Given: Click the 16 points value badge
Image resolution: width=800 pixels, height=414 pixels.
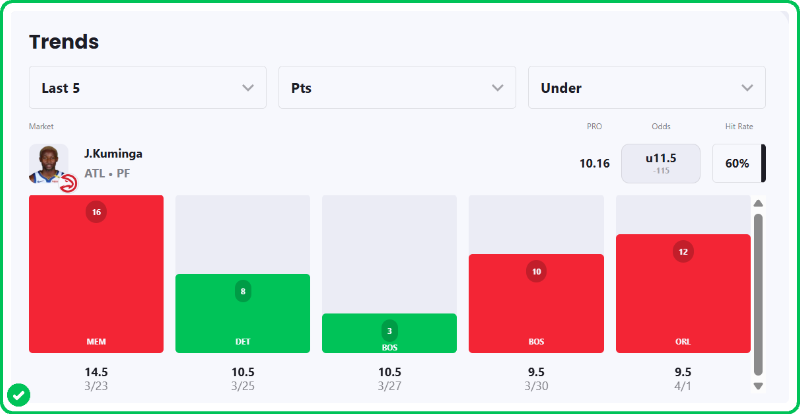Looking at the screenshot, I should pos(96,212).
